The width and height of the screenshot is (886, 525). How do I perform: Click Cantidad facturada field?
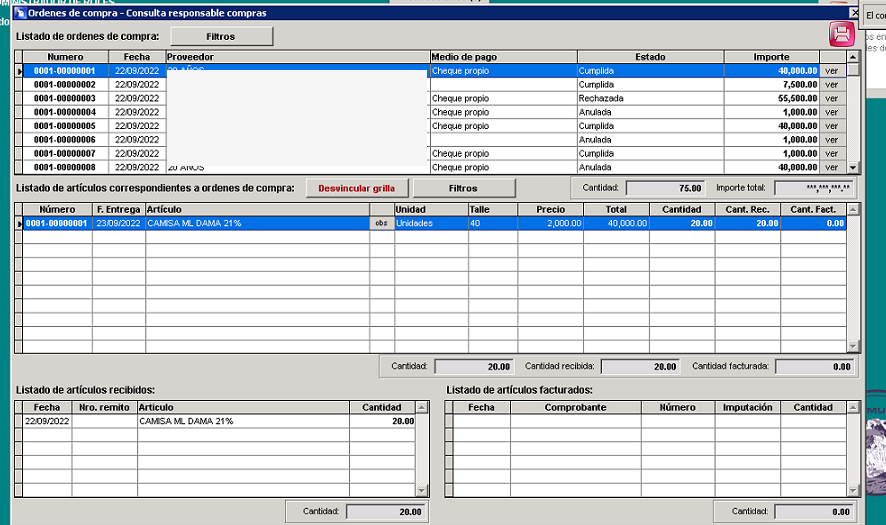[814, 367]
